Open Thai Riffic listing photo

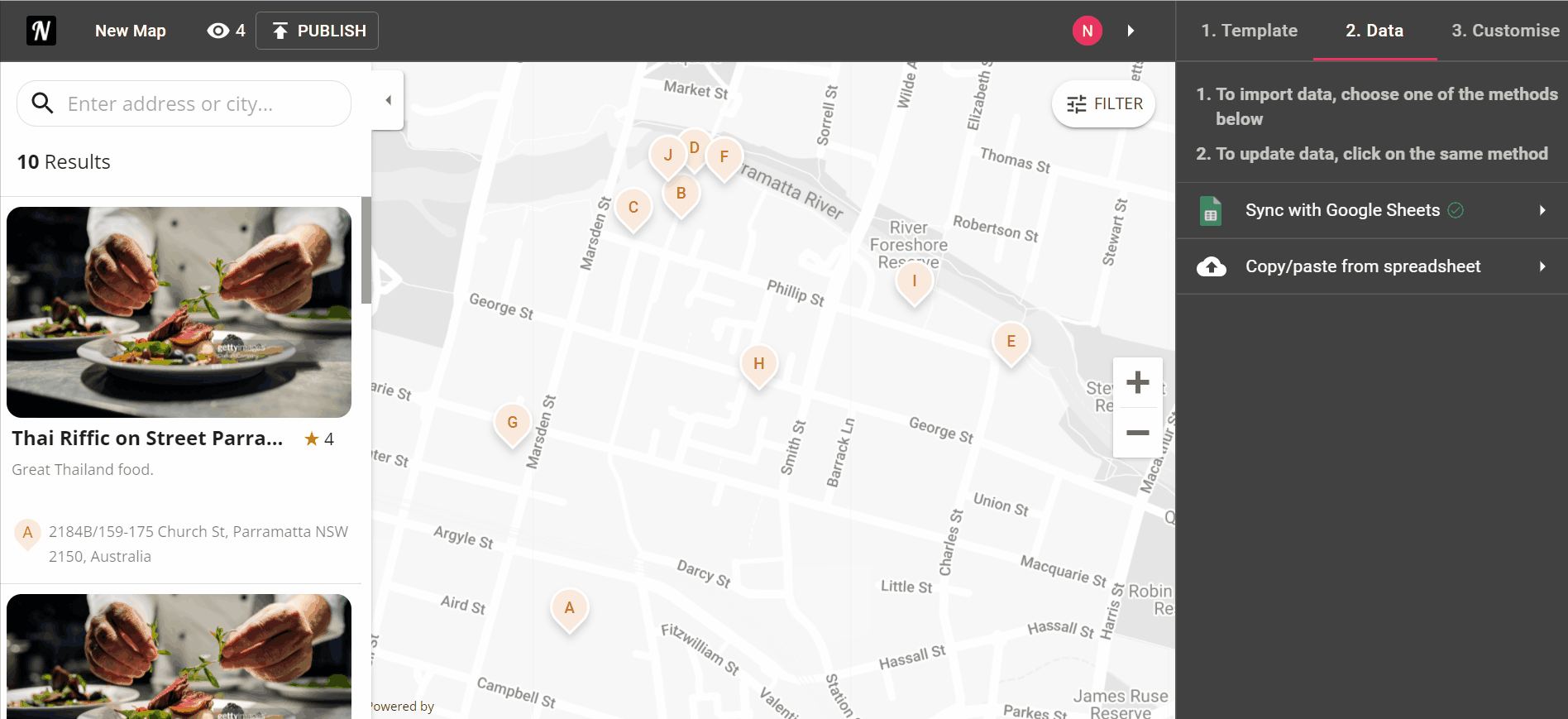pyautogui.click(x=179, y=312)
